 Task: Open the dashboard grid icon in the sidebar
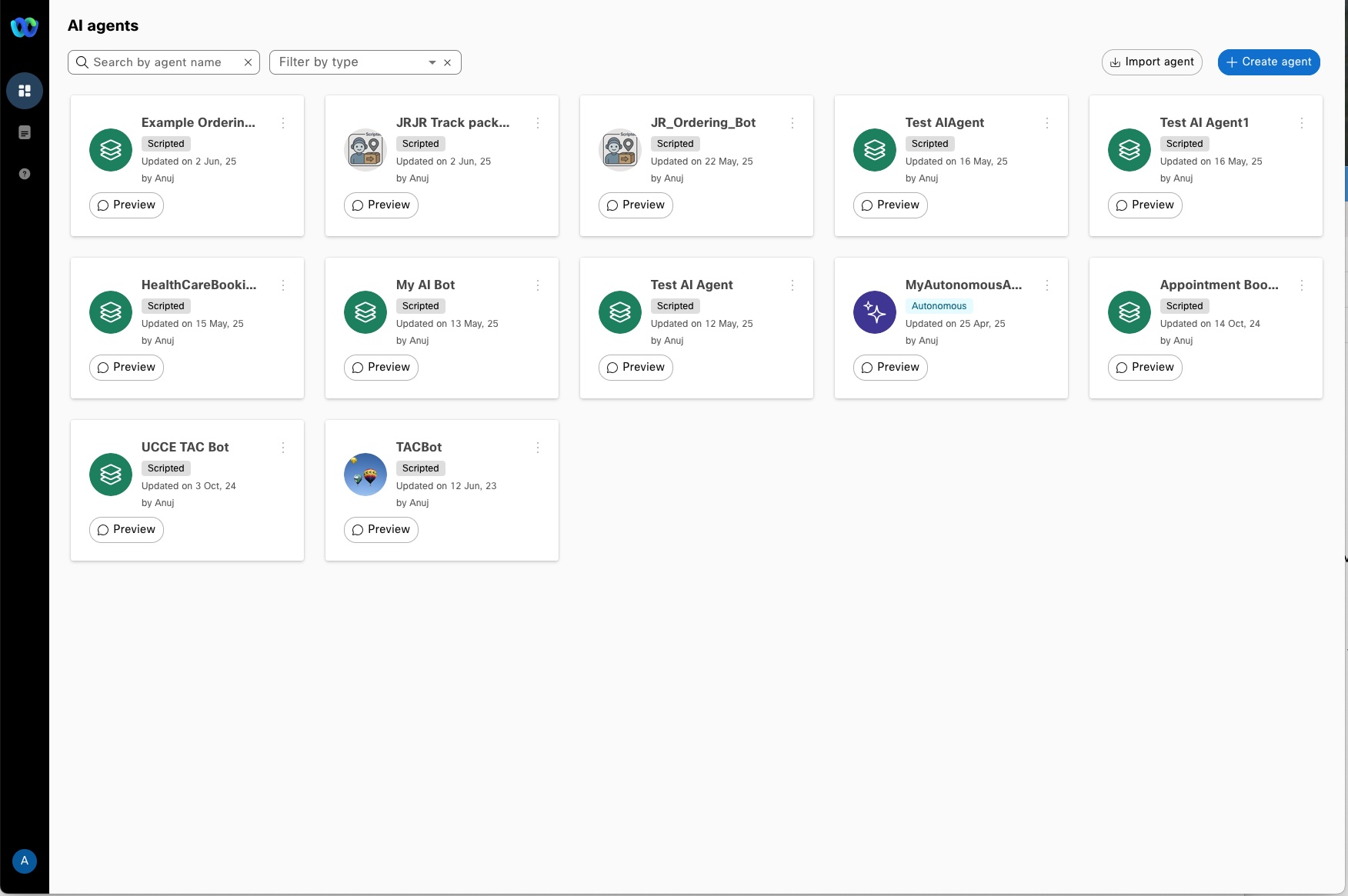[x=25, y=91]
